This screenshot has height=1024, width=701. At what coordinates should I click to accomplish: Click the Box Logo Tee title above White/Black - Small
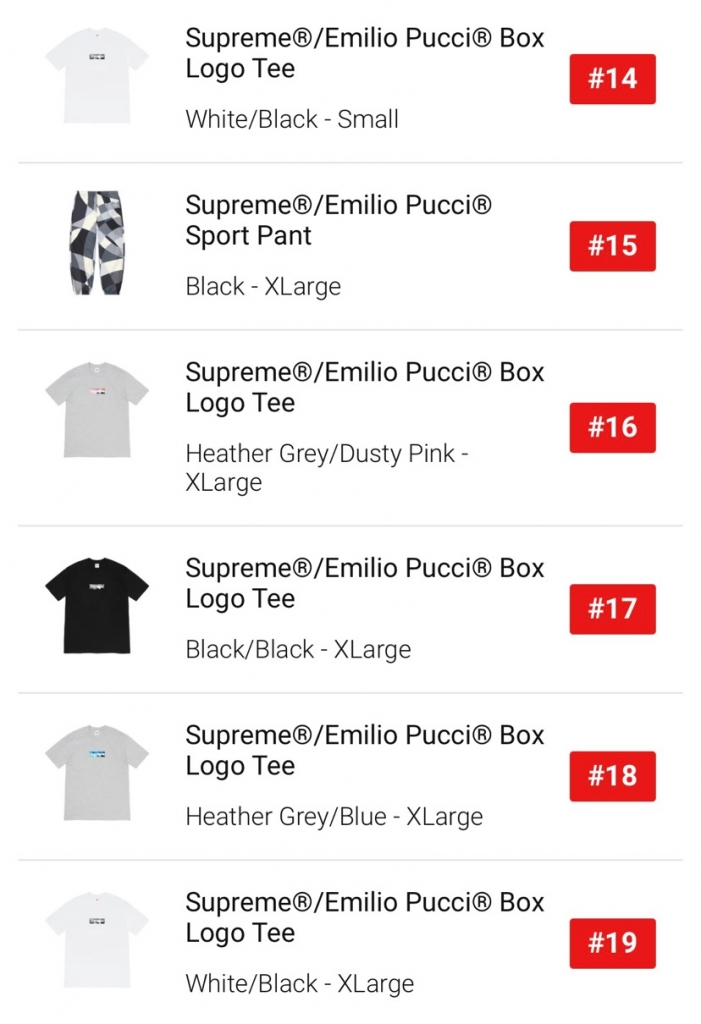coord(364,54)
